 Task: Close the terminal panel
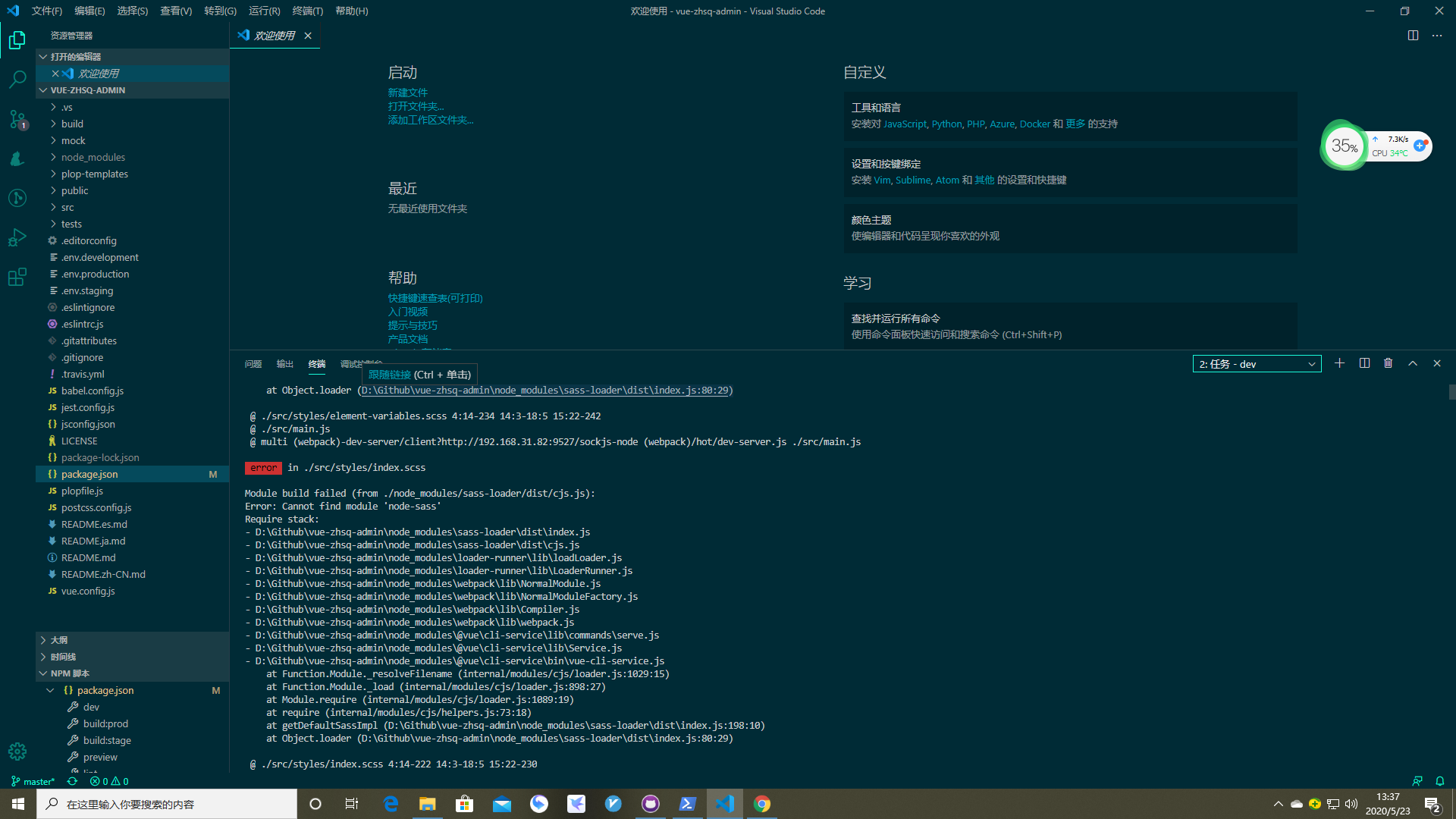point(1437,364)
